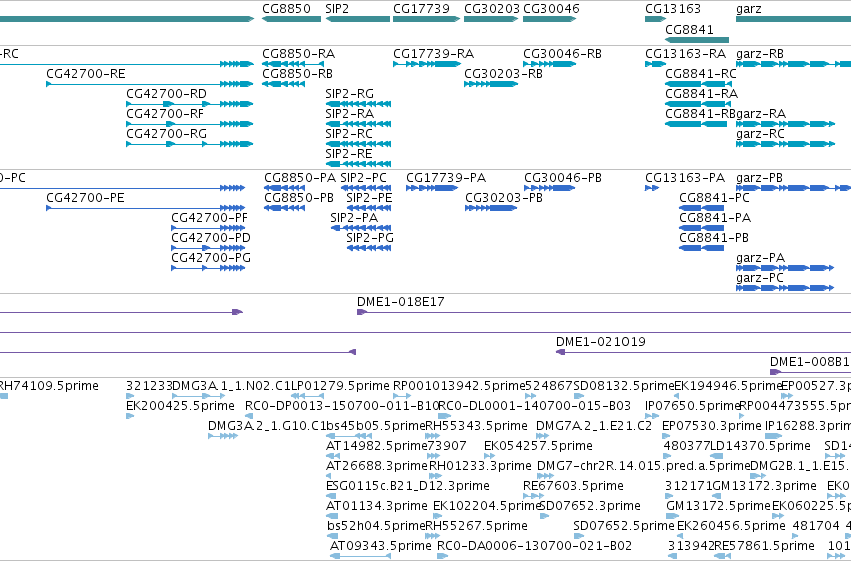Select the EST RH74109.5prime

tap(4, 397)
